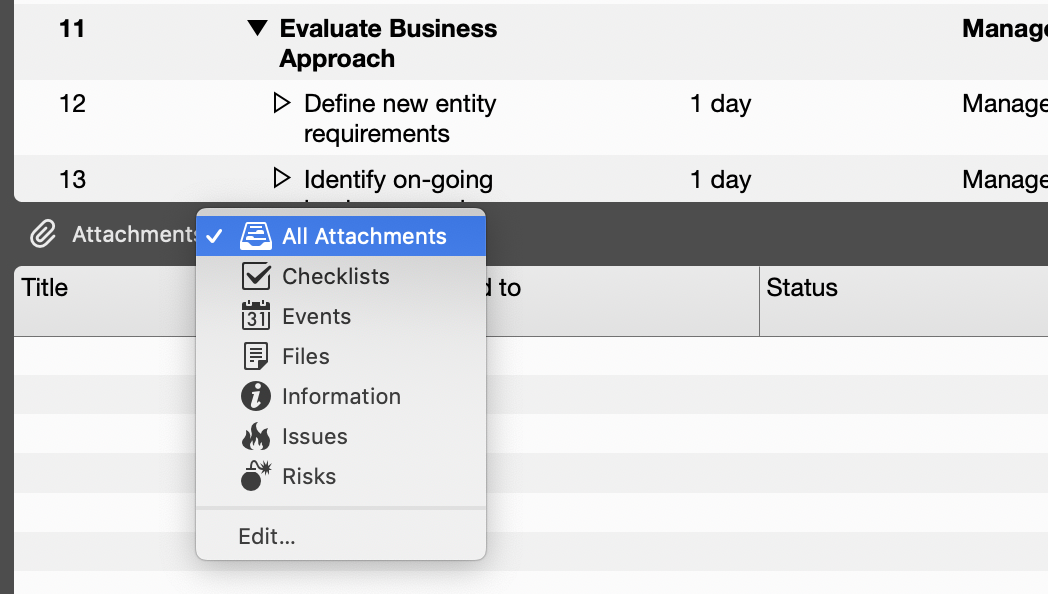Choose Edit… in the attachments menu
The image size is (1048, 594).
(267, 536)
